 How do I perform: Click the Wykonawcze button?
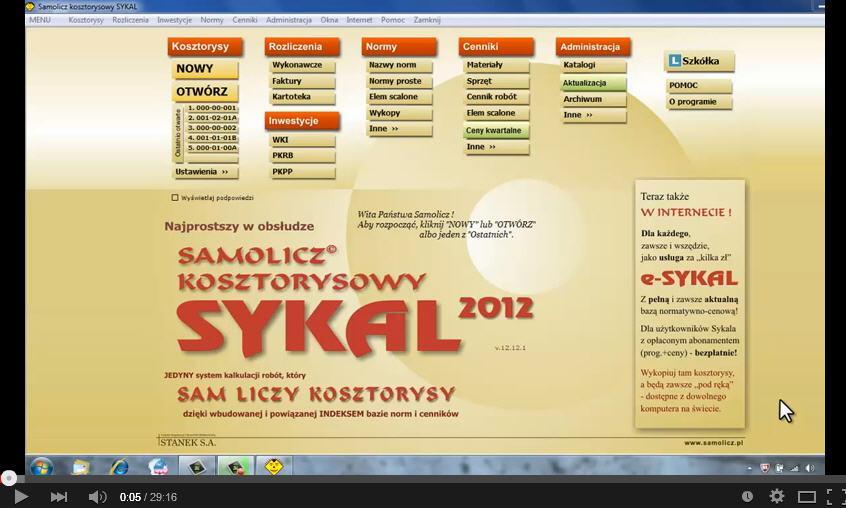(302, 65)
